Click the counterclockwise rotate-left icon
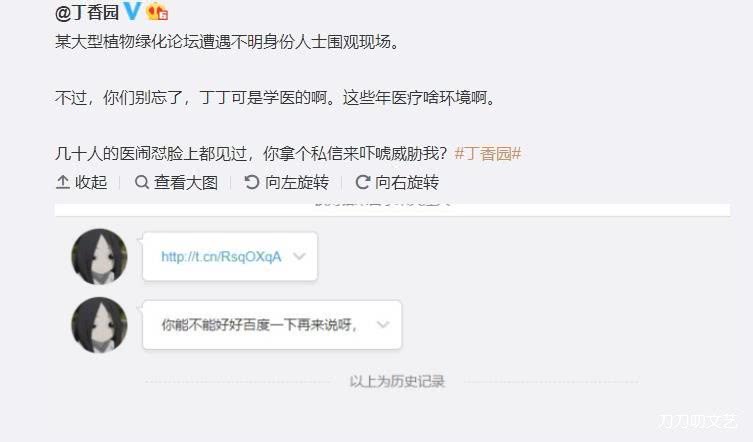 coord(252,182)
